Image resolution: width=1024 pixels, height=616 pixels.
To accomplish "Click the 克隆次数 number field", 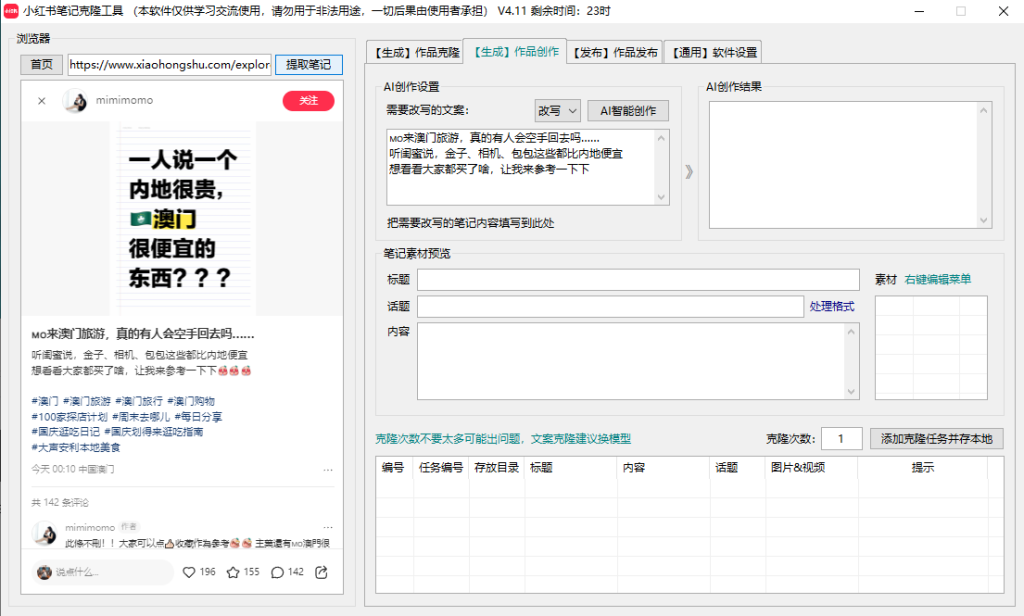I will click(842, 439).
